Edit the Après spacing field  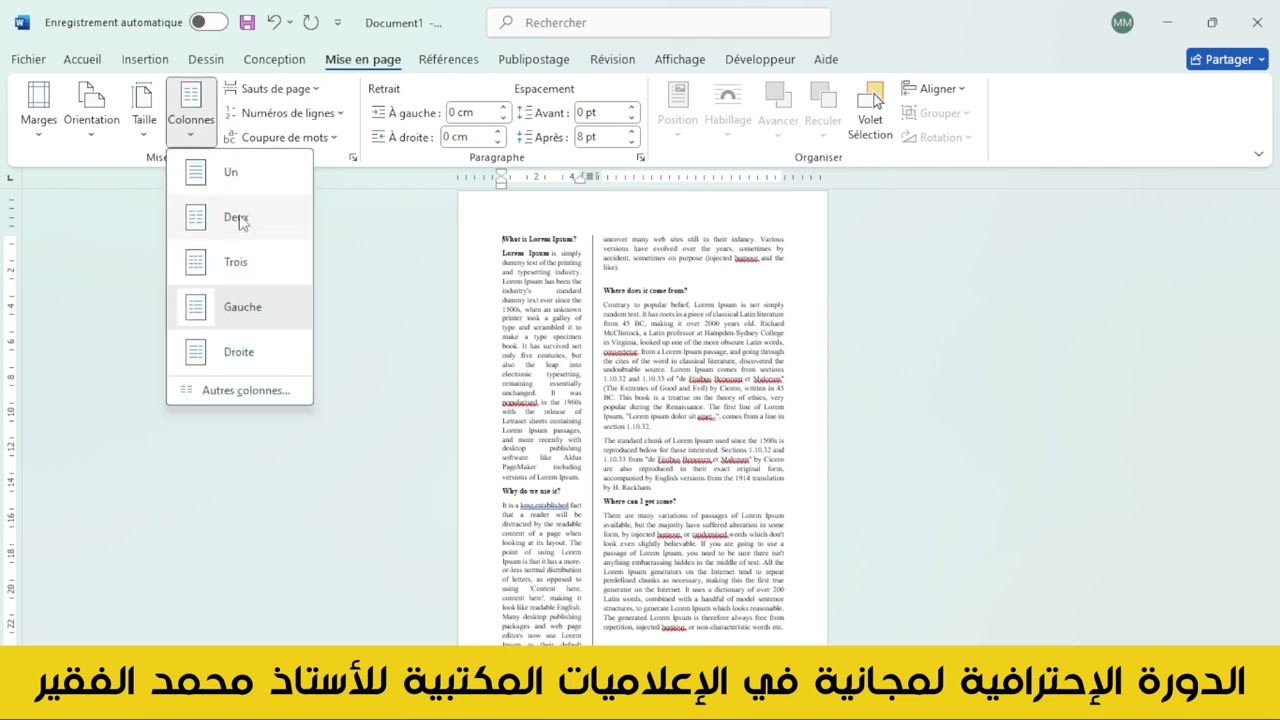click(600, 137)
